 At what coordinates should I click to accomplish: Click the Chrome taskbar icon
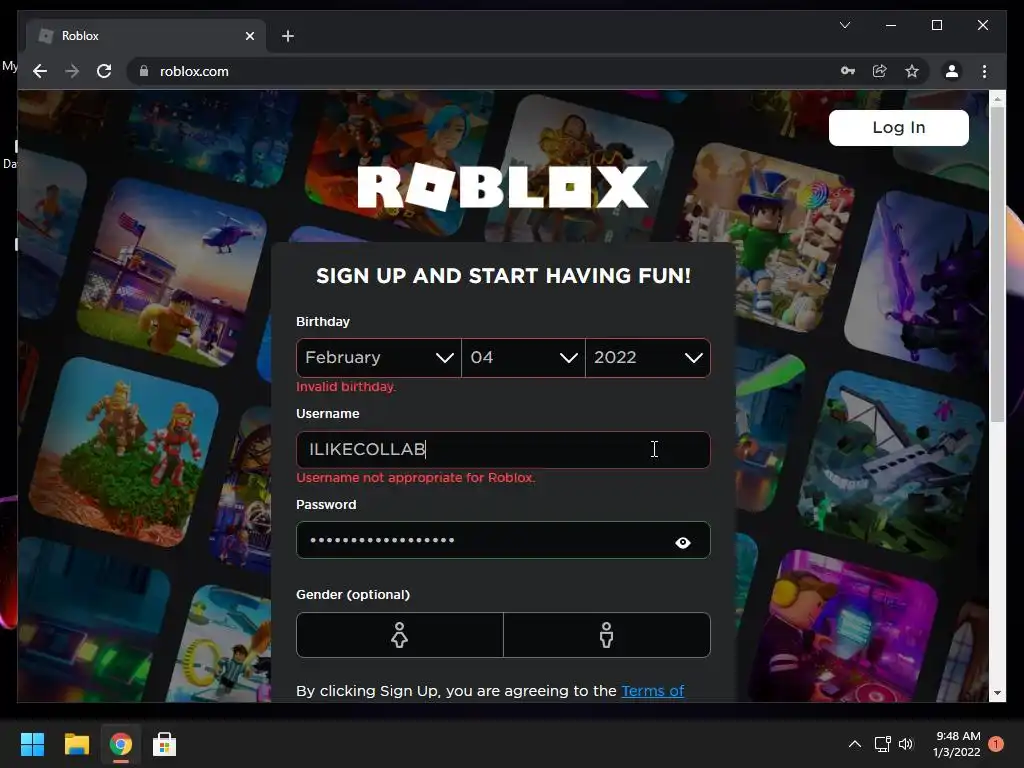(121, 744)
